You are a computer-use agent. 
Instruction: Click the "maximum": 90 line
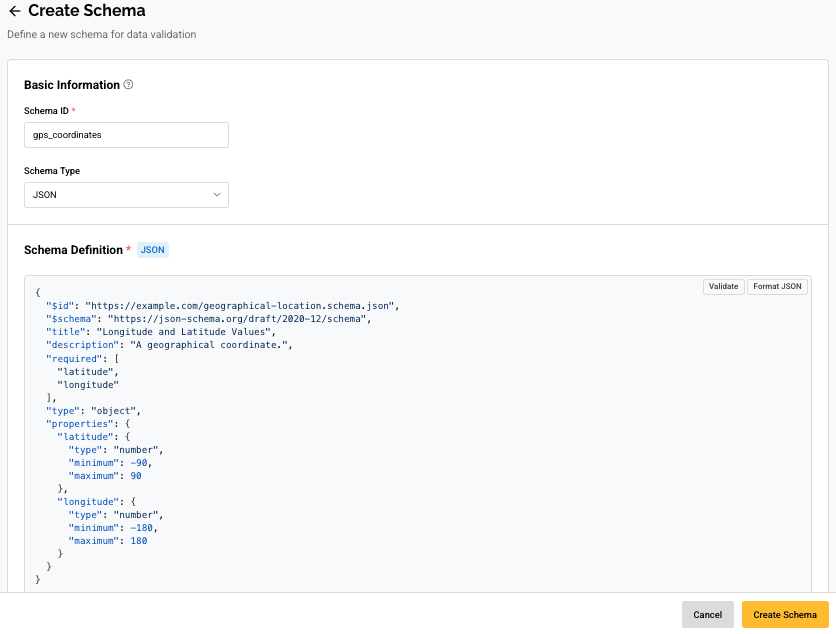click(105, 476)
